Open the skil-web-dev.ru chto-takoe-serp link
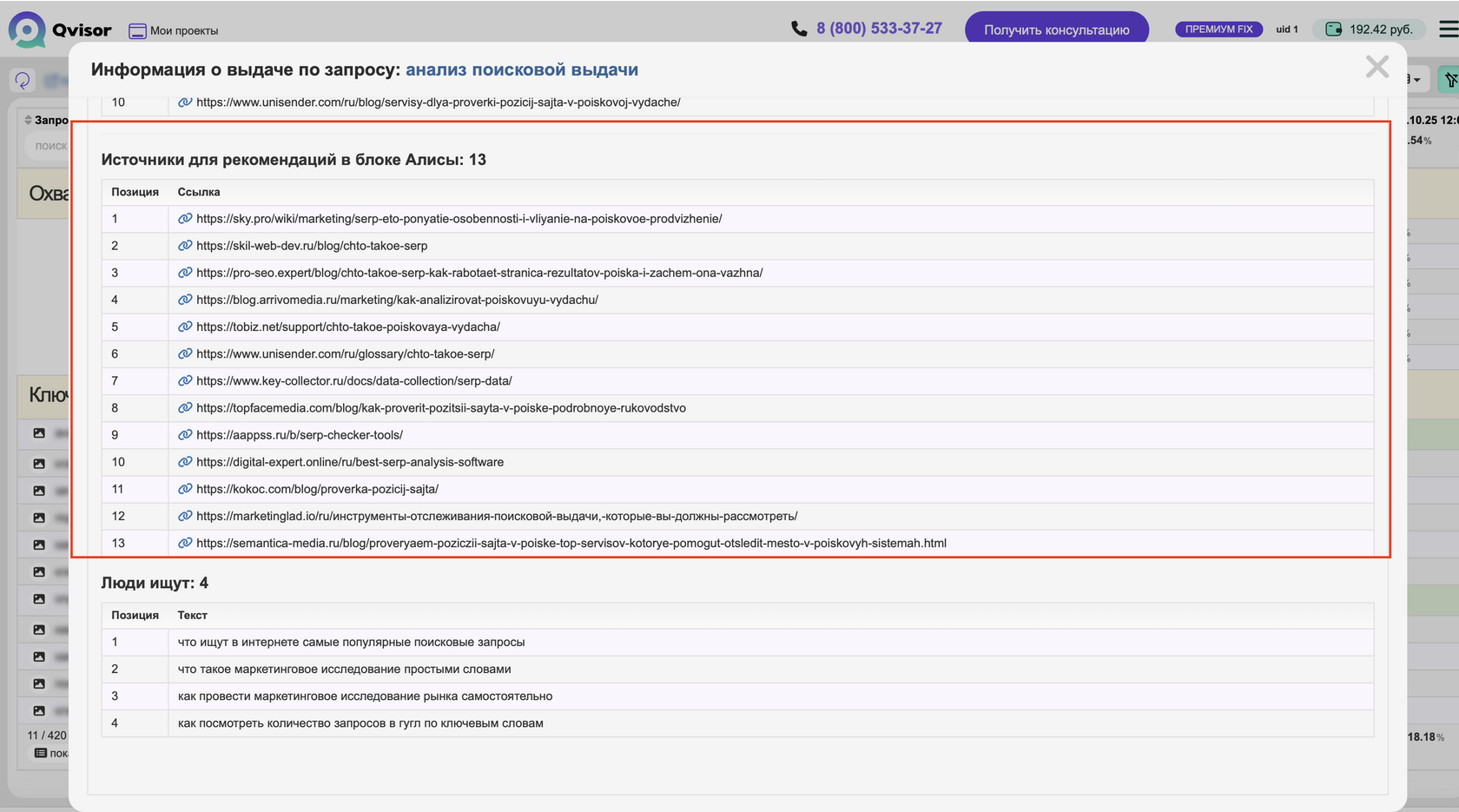1459x812 pixels. [x=312, y=246]
